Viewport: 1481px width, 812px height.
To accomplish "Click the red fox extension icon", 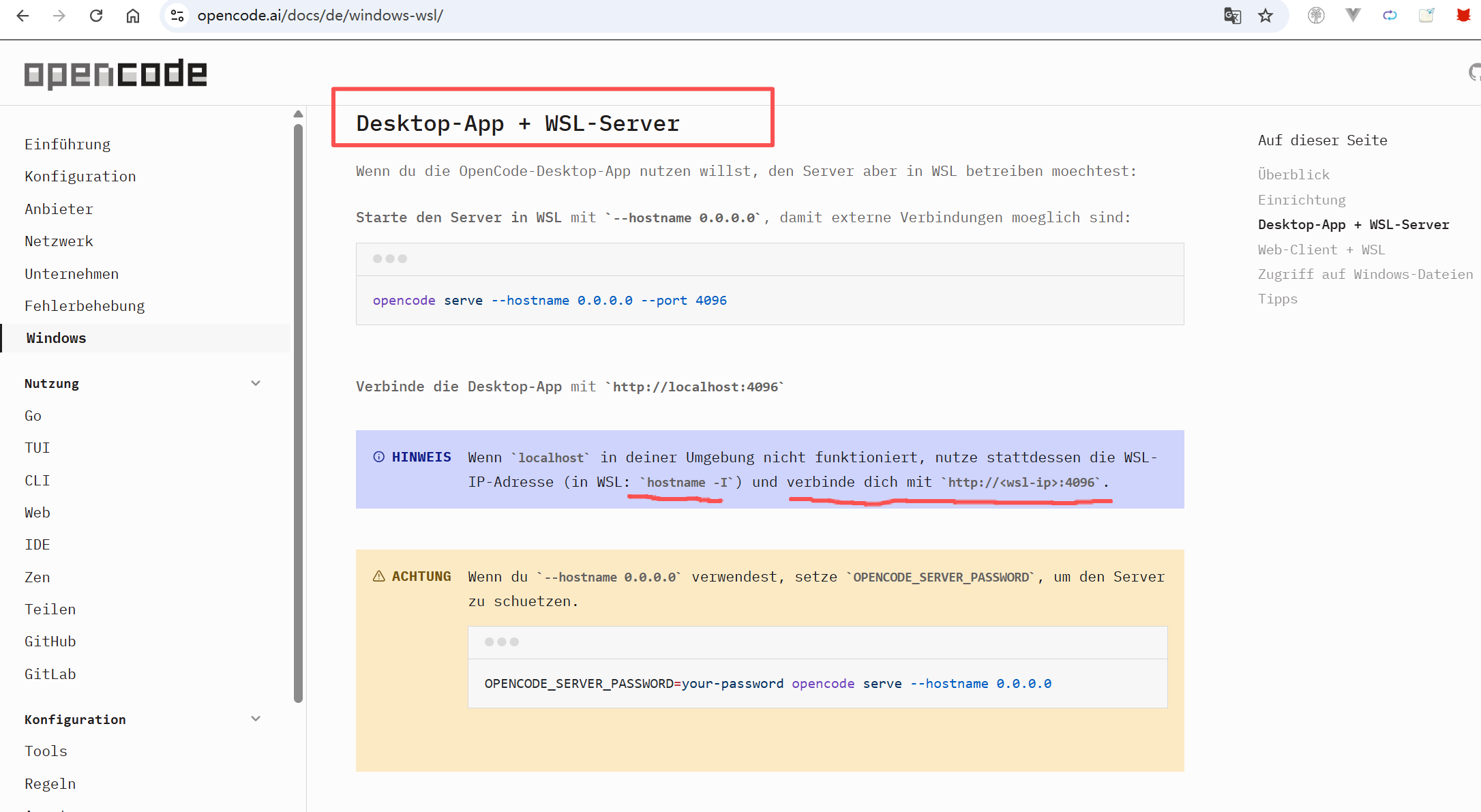I will click(x=1463, y=16).
